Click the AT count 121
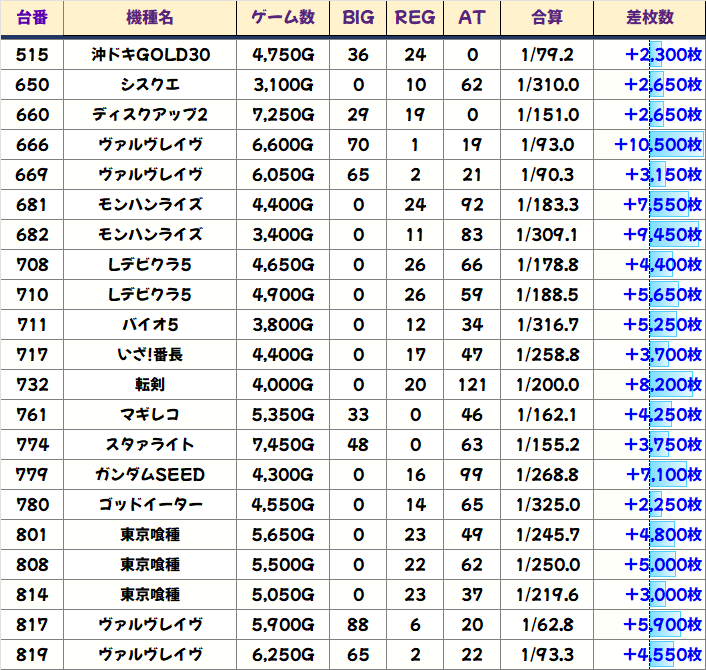The image size is (706, 670). [x=472, y=385]
